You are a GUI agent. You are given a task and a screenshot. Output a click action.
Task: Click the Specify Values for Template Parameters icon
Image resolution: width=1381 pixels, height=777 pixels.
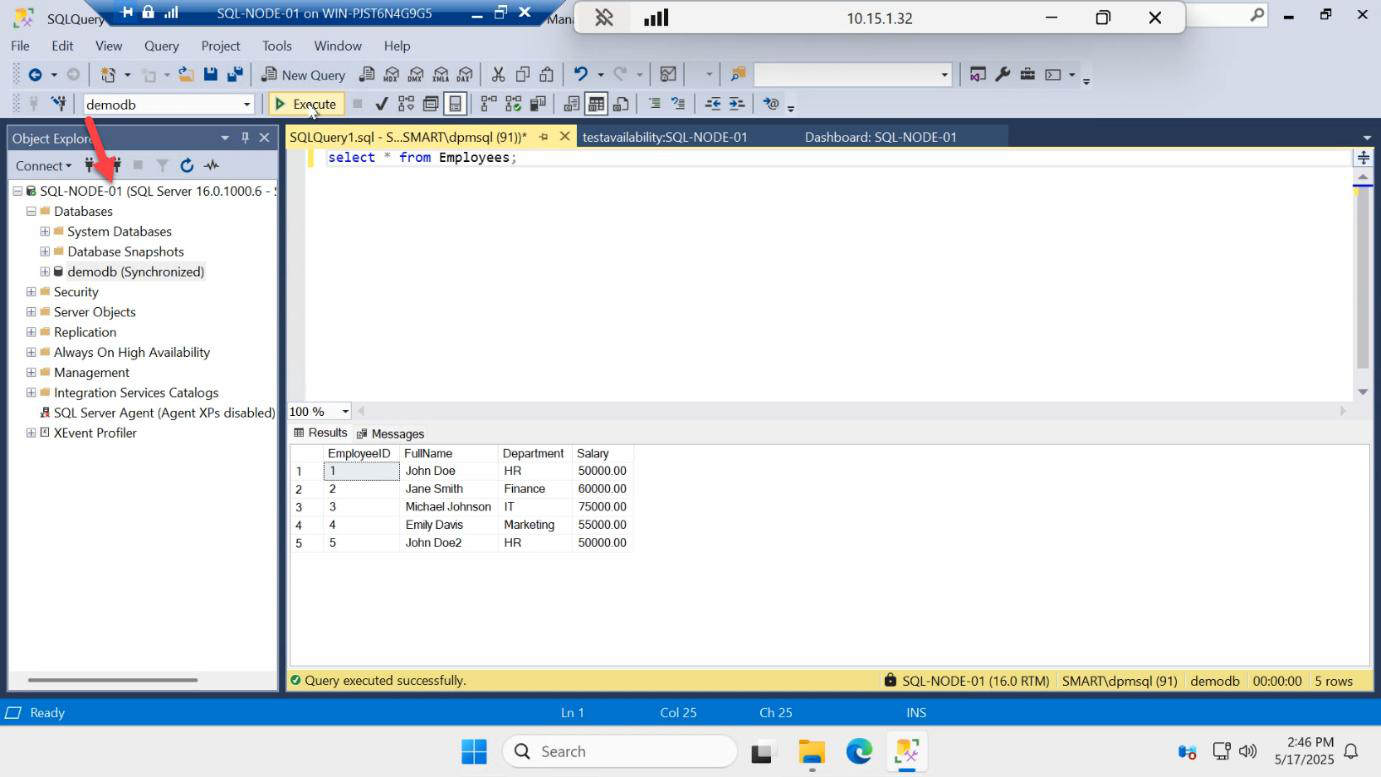(x=770, y=104)
